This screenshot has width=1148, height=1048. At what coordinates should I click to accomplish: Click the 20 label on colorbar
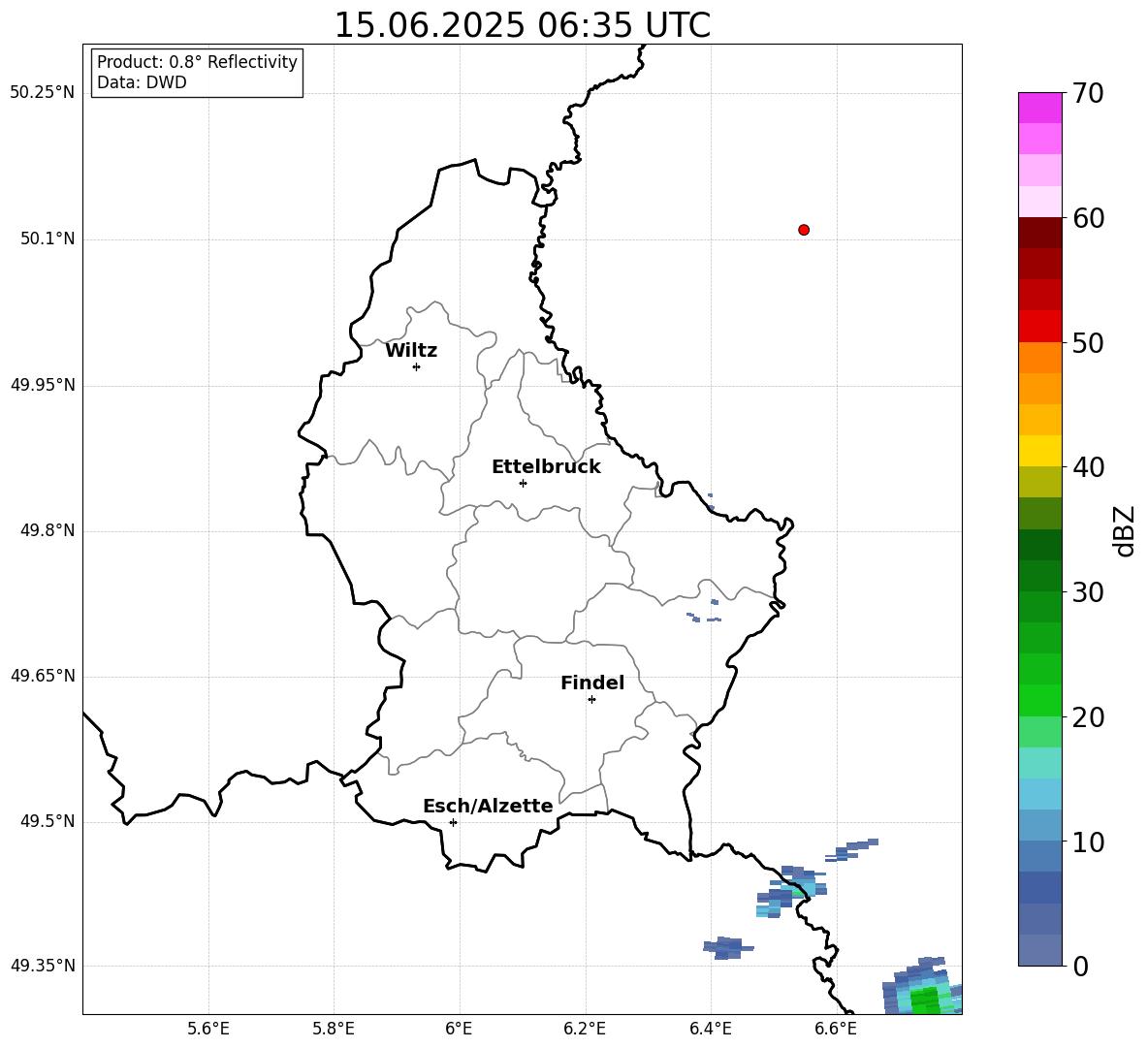pos(1088,717)
